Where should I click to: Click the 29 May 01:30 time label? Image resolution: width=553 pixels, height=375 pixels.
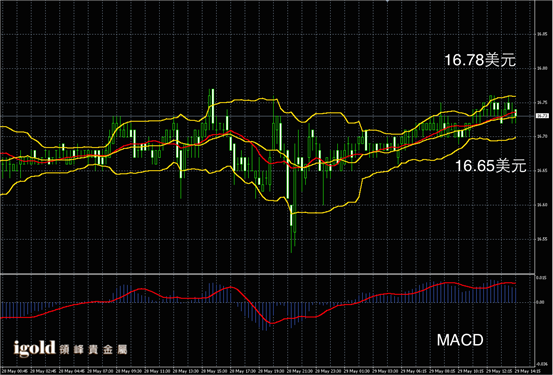(x=358, y=371)
